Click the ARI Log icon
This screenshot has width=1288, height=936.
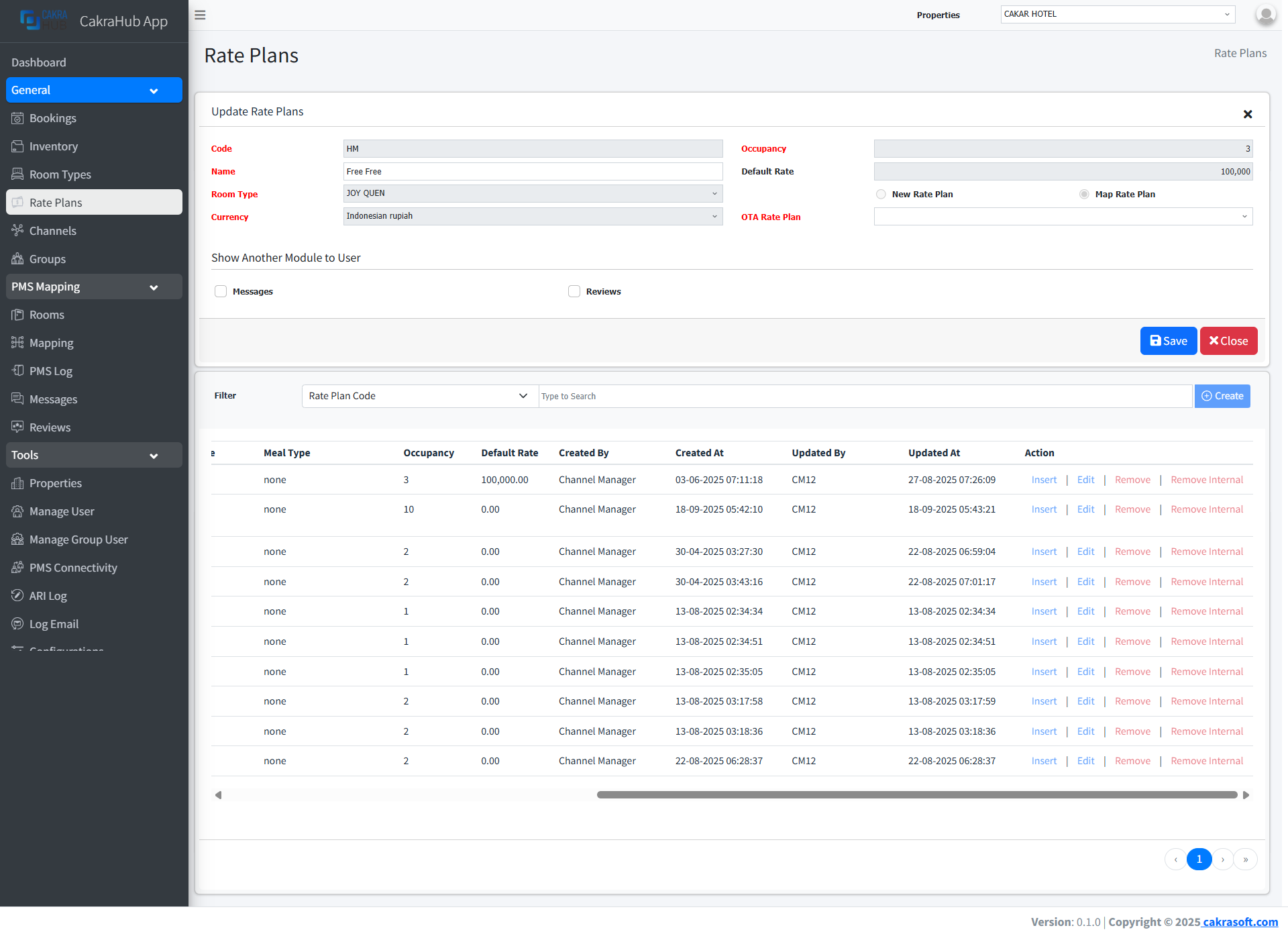click(17, 596)
